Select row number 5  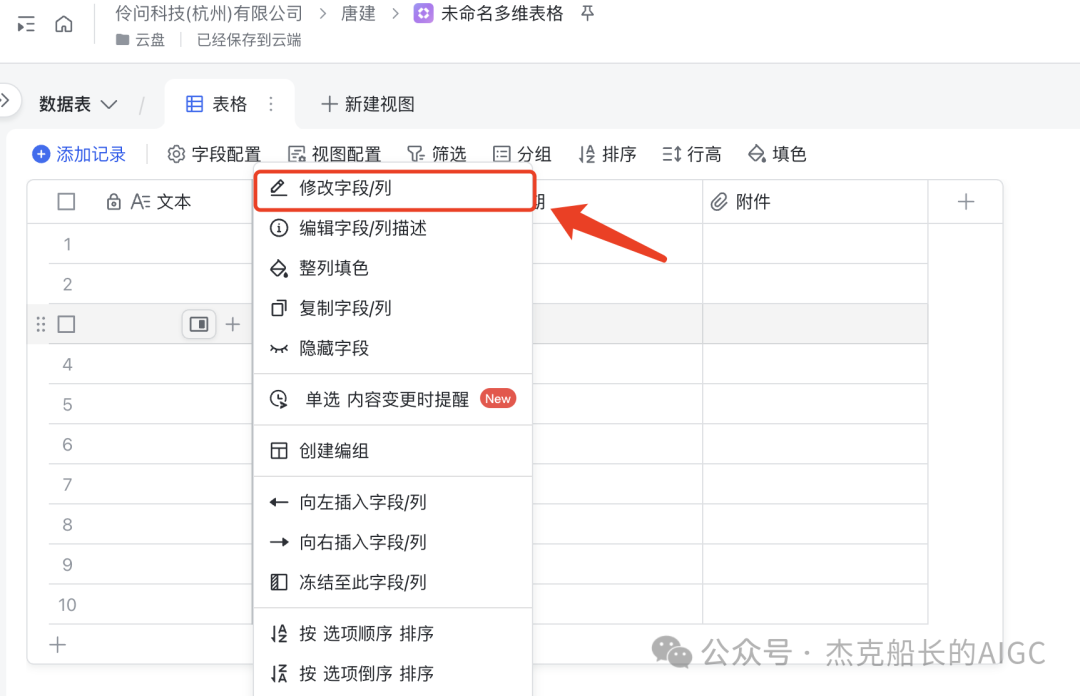click(x=68, y=405)
